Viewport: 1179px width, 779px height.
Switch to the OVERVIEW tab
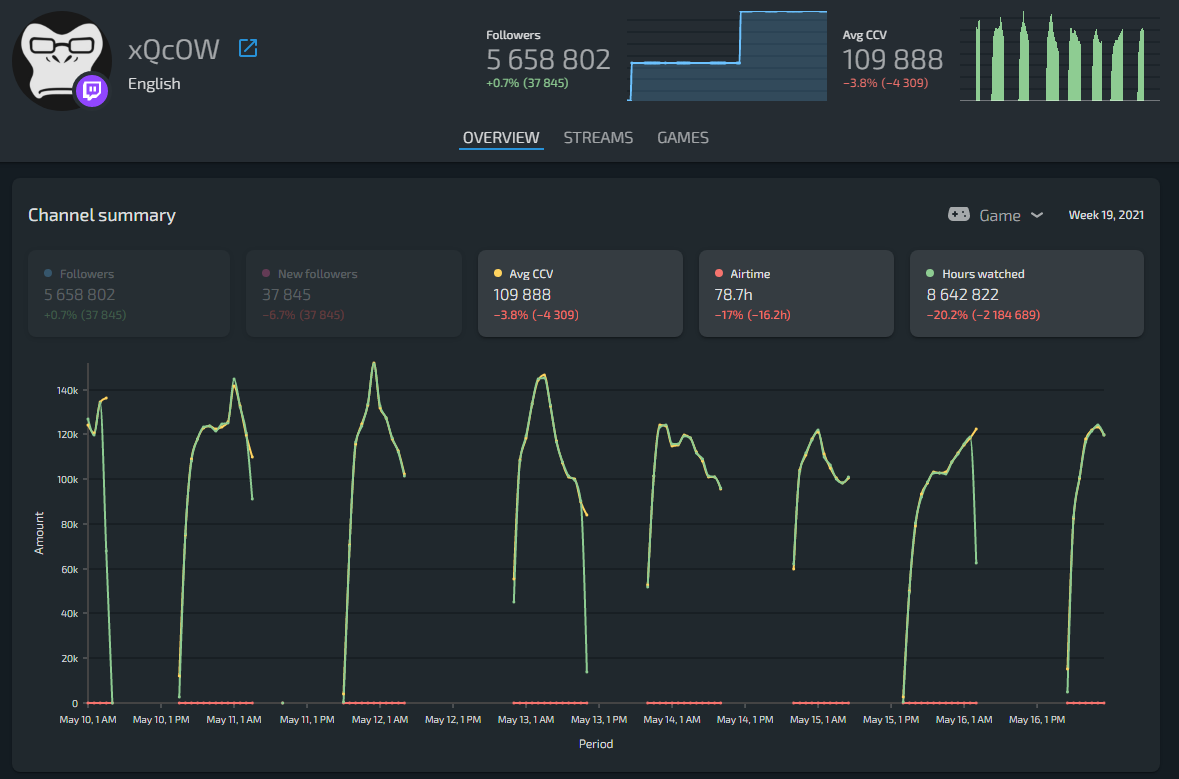click(501, 138)
